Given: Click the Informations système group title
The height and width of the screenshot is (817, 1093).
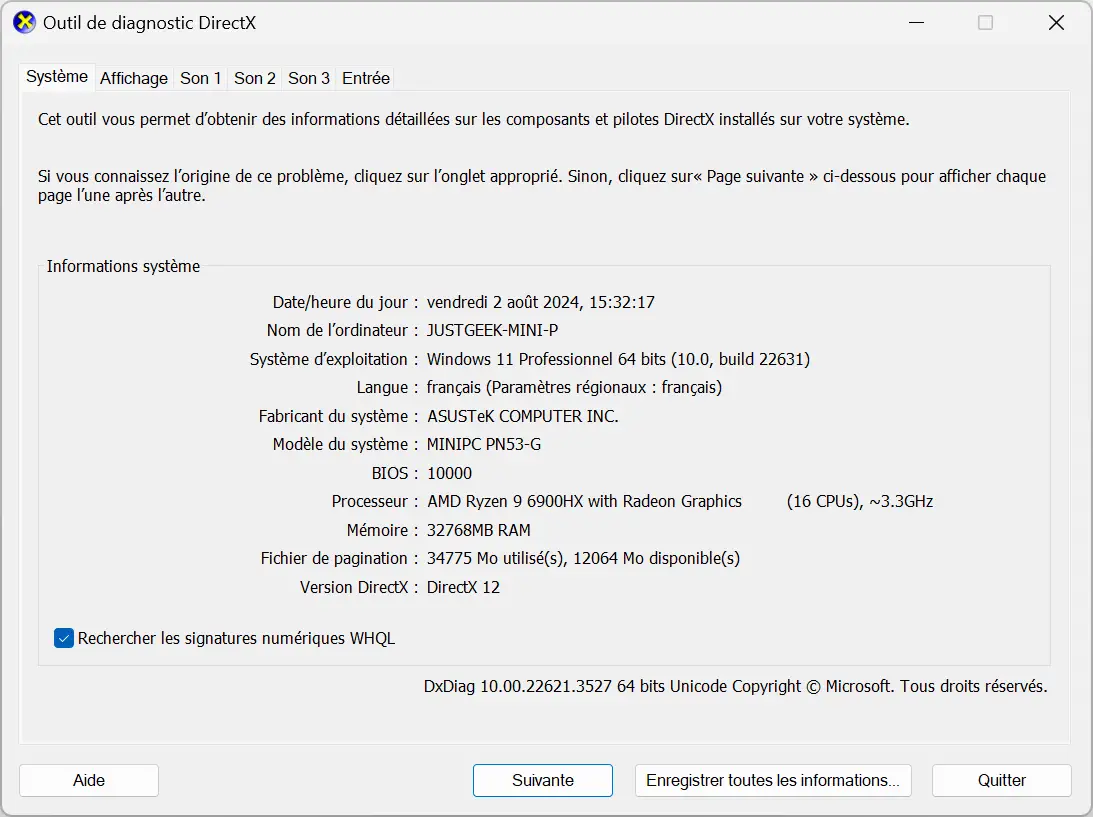Looking at the screenshot, I should tap(123, 266).
